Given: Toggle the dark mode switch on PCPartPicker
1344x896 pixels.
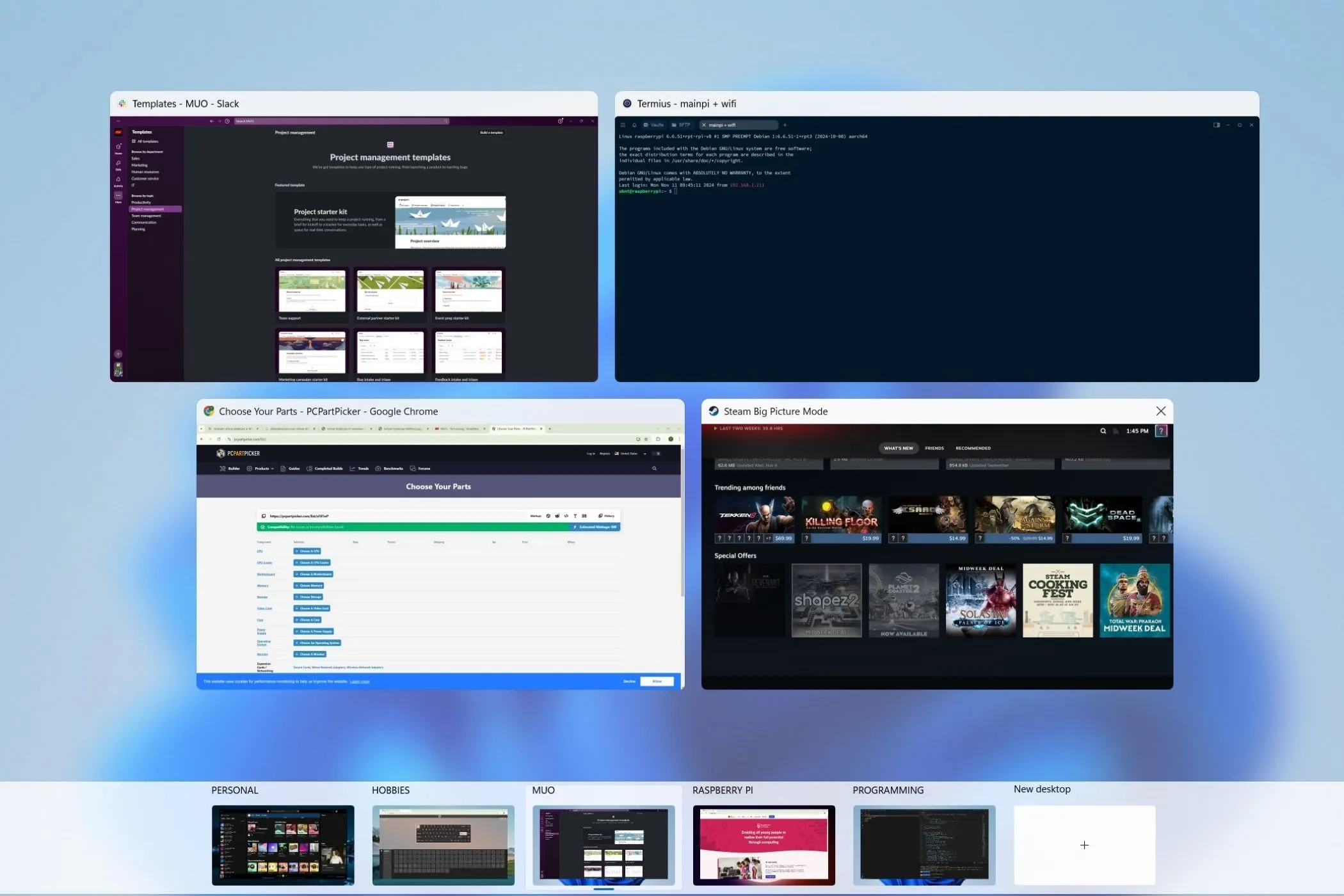Looking at the screenshot, I should [657, 453].
